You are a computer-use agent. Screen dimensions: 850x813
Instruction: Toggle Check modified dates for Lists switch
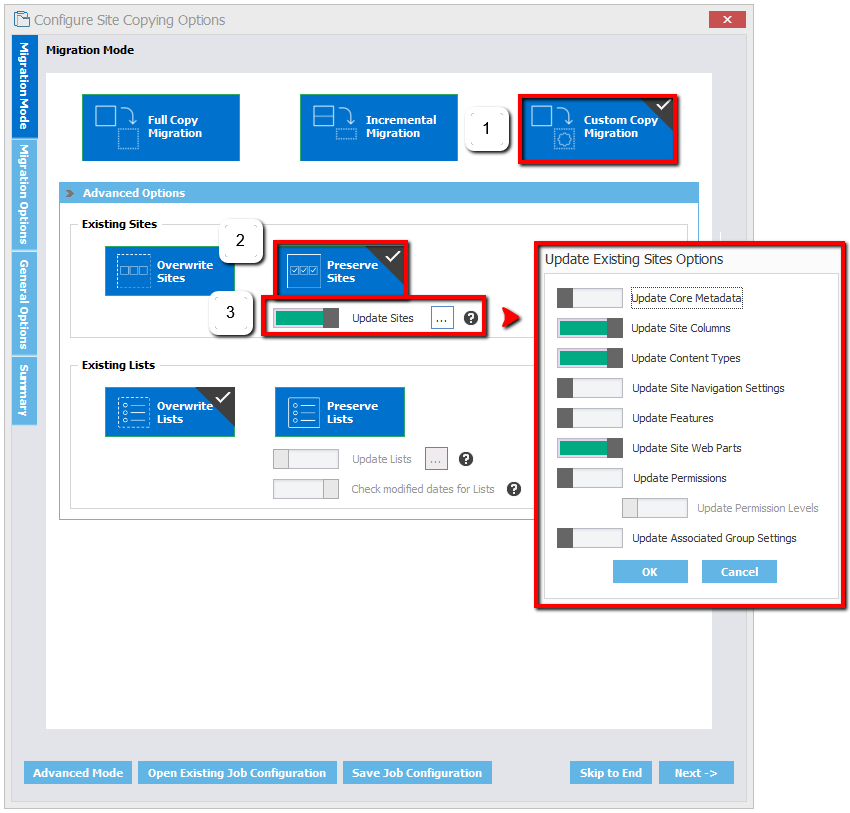point(306,489)
